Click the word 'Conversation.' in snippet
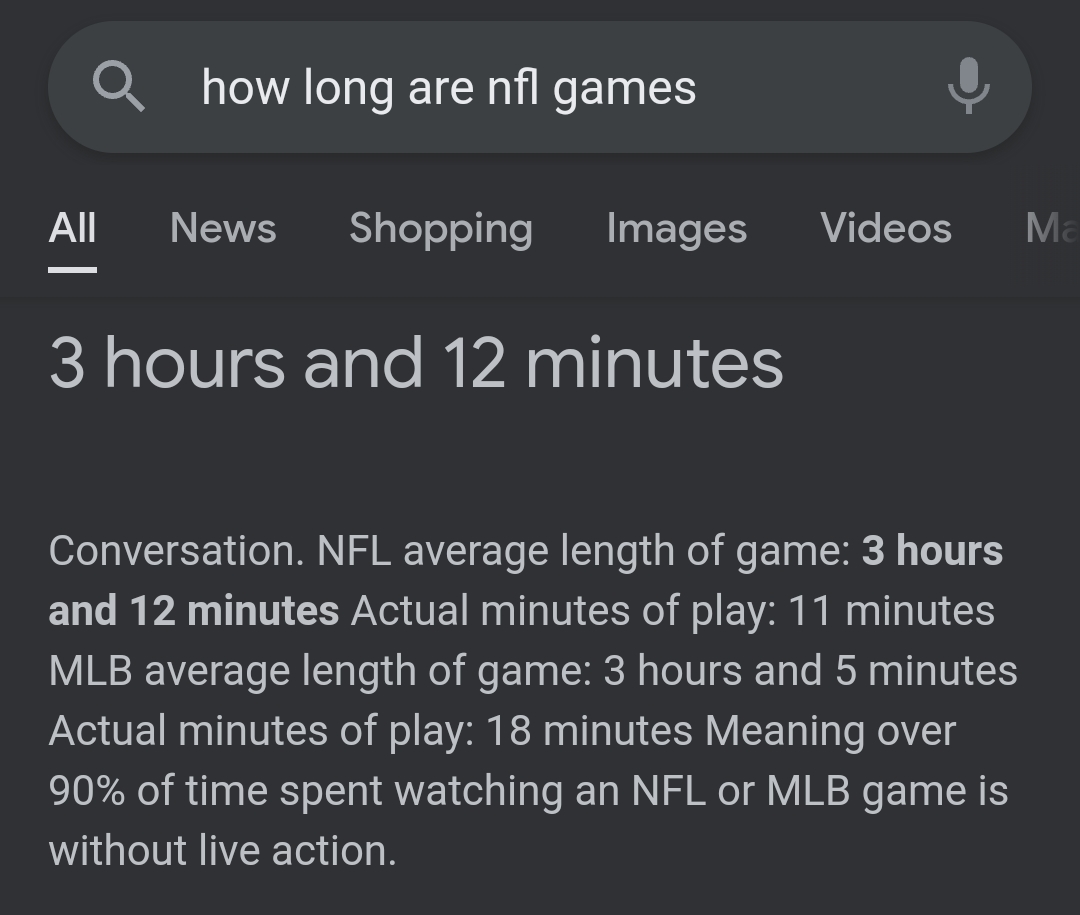1080x915 pixels. coord(176,551)
